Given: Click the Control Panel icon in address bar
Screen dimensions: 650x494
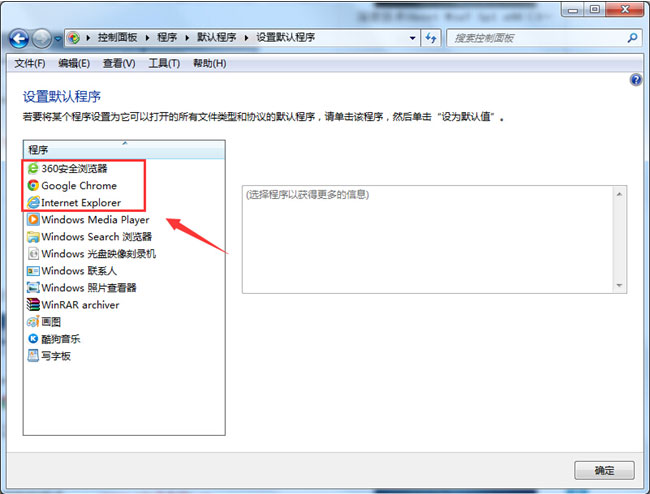Looking at the screenshot, I should (x=73, y=38).
